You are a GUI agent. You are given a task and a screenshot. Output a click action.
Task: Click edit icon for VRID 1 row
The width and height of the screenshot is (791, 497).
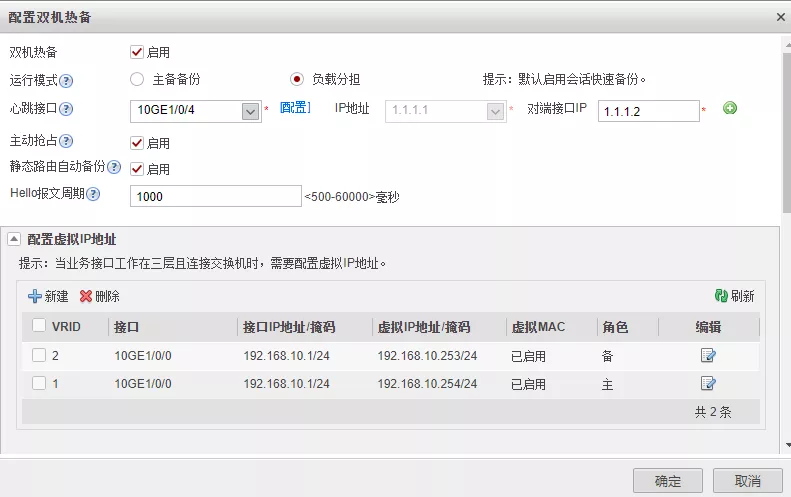[x=708, y=383]
